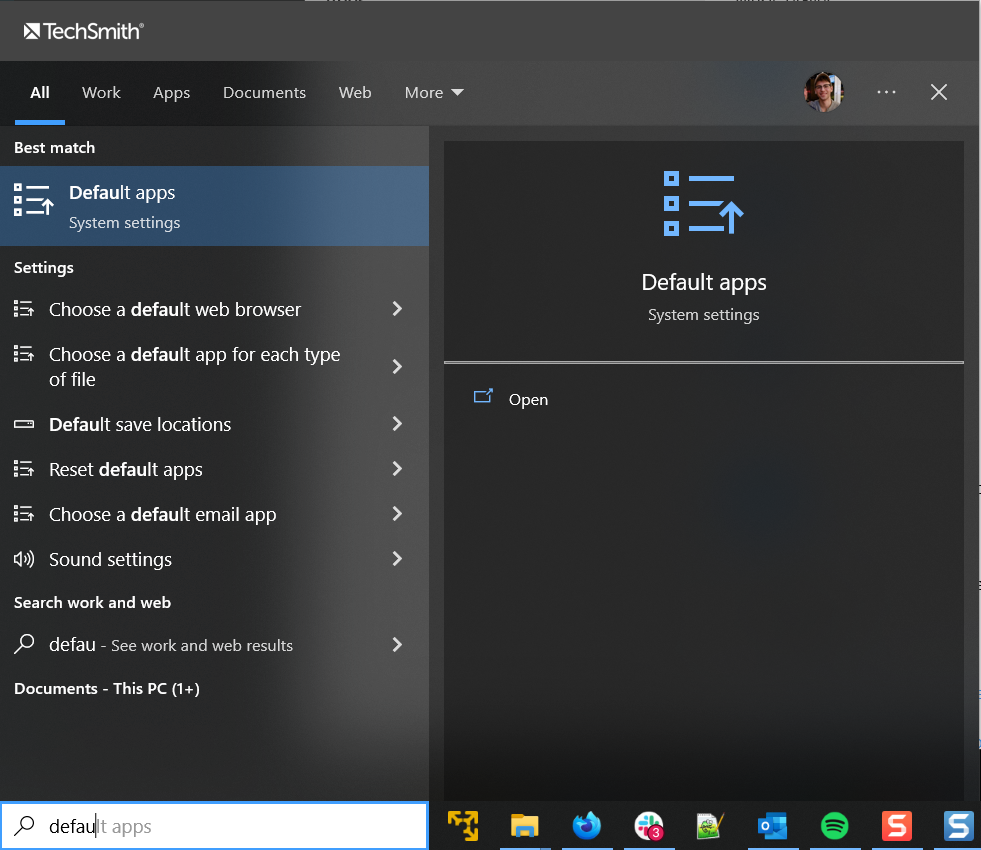
Task: Expand the Sound settings chevron
Action: (x=397, y=559)
